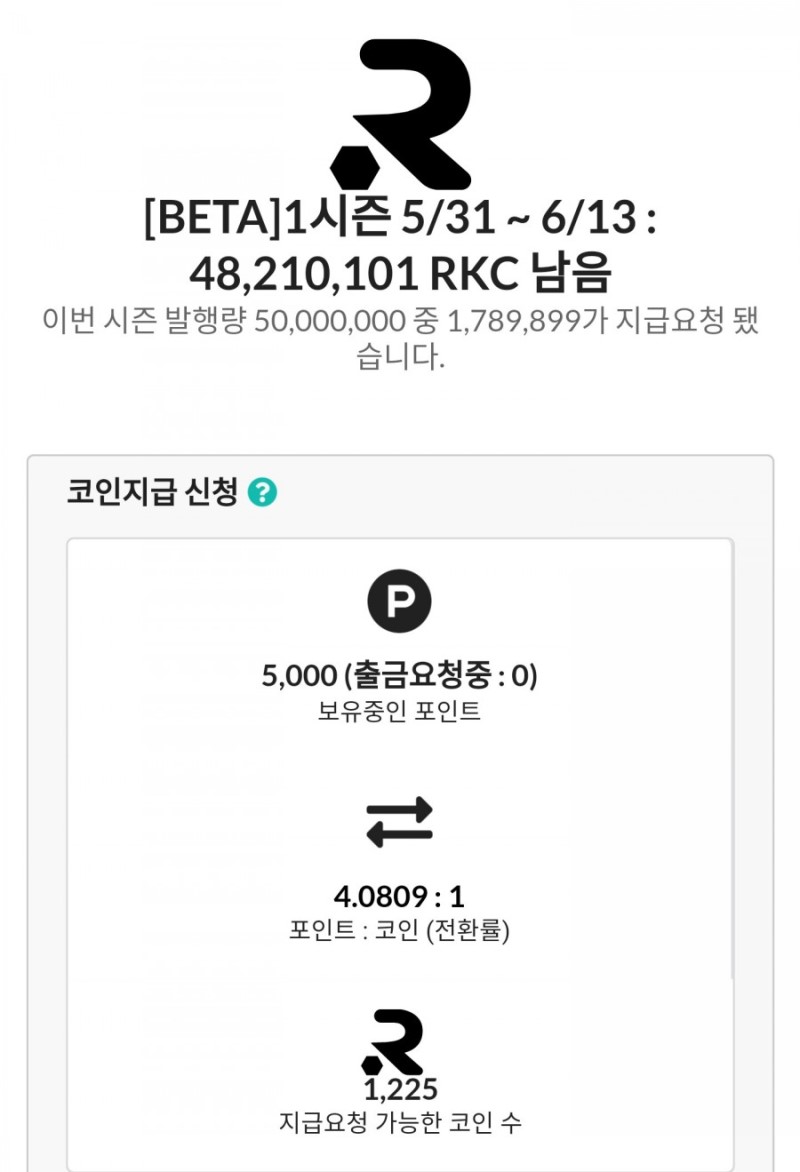
Task: Click the 포인트 : 코인 (전환률) label
Action: 399,931
